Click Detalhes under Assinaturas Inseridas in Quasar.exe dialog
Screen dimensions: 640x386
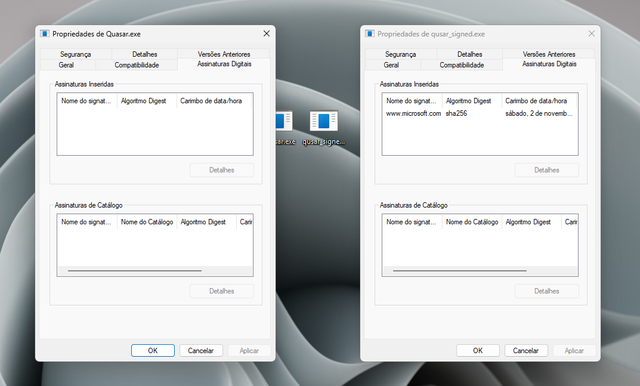(x=222, y=170)
